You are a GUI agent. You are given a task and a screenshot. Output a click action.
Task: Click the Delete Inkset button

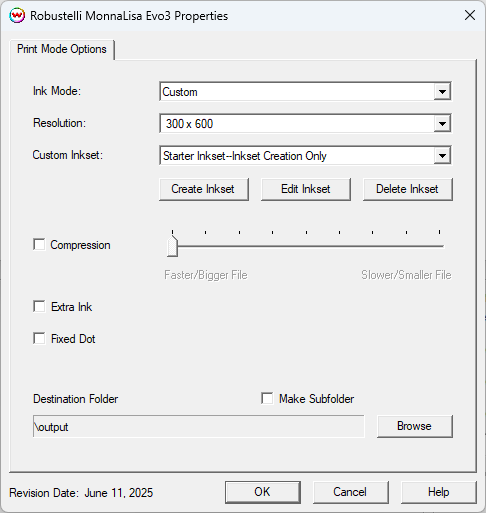coord(408,189)
